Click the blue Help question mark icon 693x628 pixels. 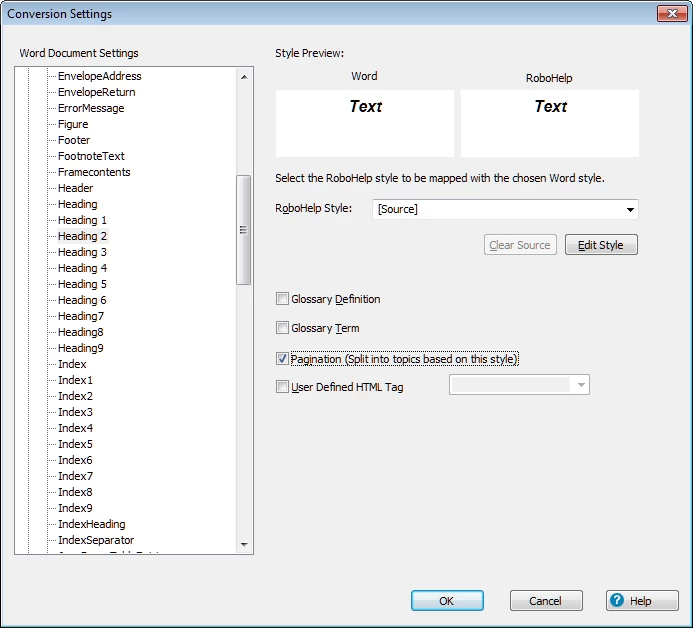pyautogui.click(x=617, y=600)
